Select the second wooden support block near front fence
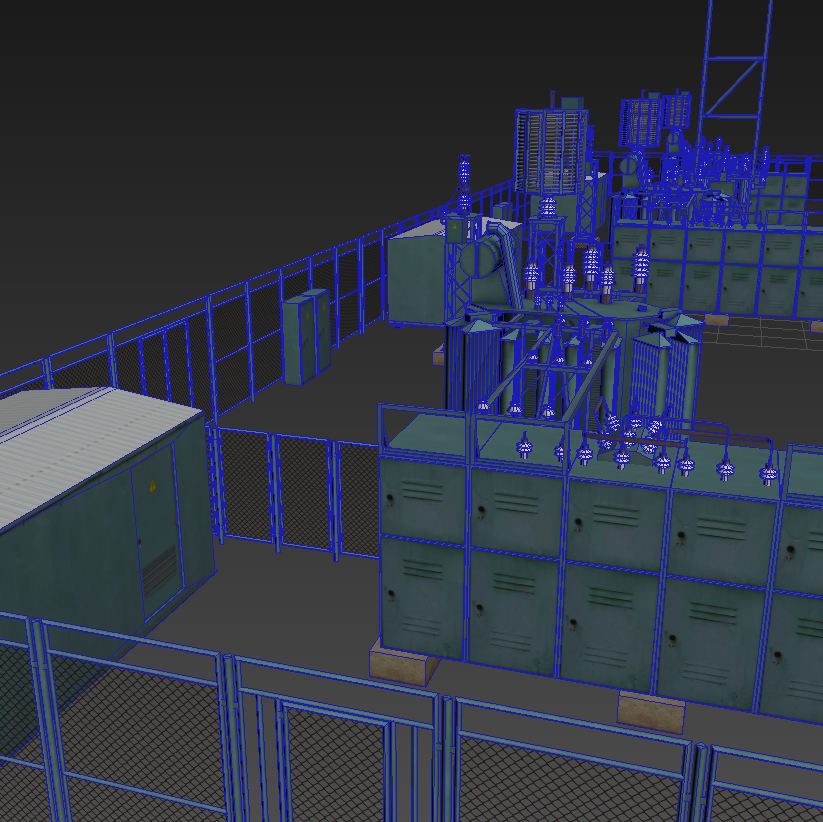 tap(651, 712)
